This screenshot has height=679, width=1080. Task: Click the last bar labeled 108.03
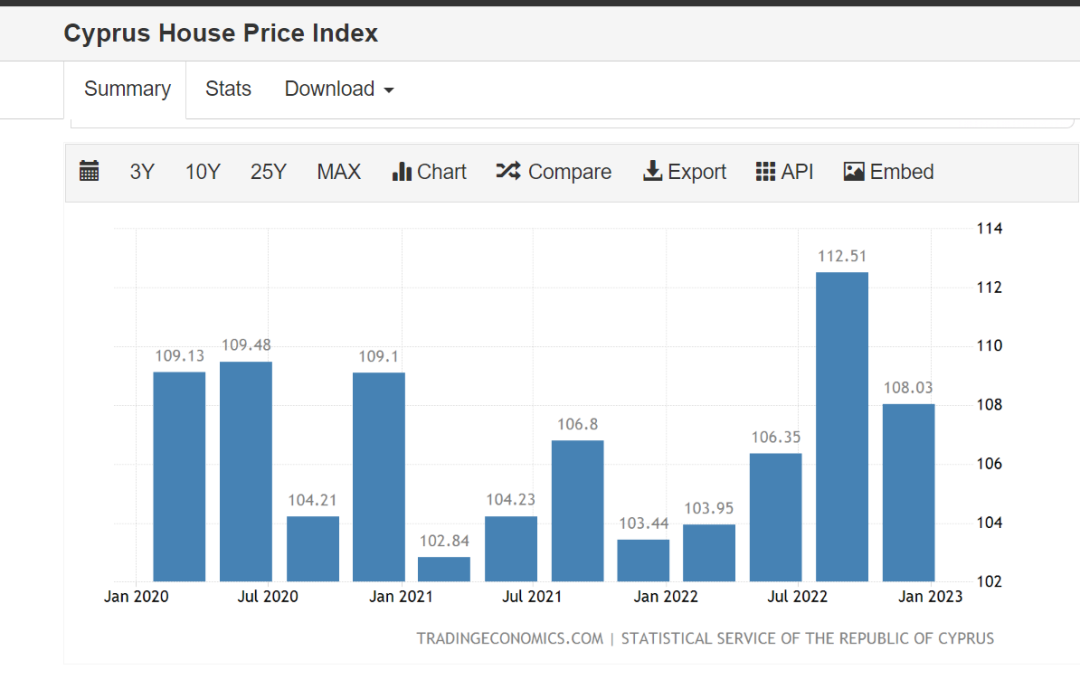coord(908,492)
